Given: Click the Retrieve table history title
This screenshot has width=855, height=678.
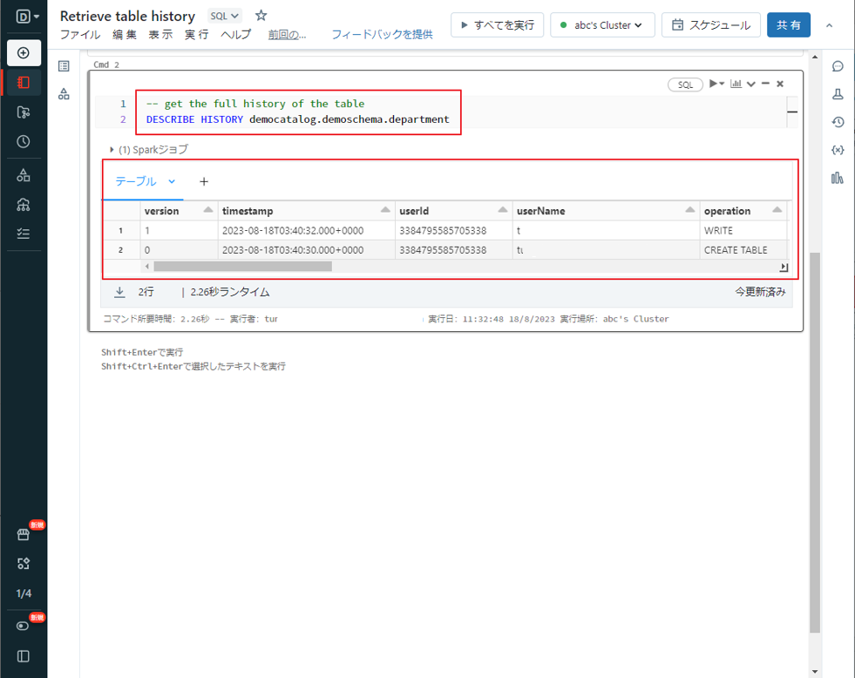Looking at the screenshot, I should click(128, 16).
